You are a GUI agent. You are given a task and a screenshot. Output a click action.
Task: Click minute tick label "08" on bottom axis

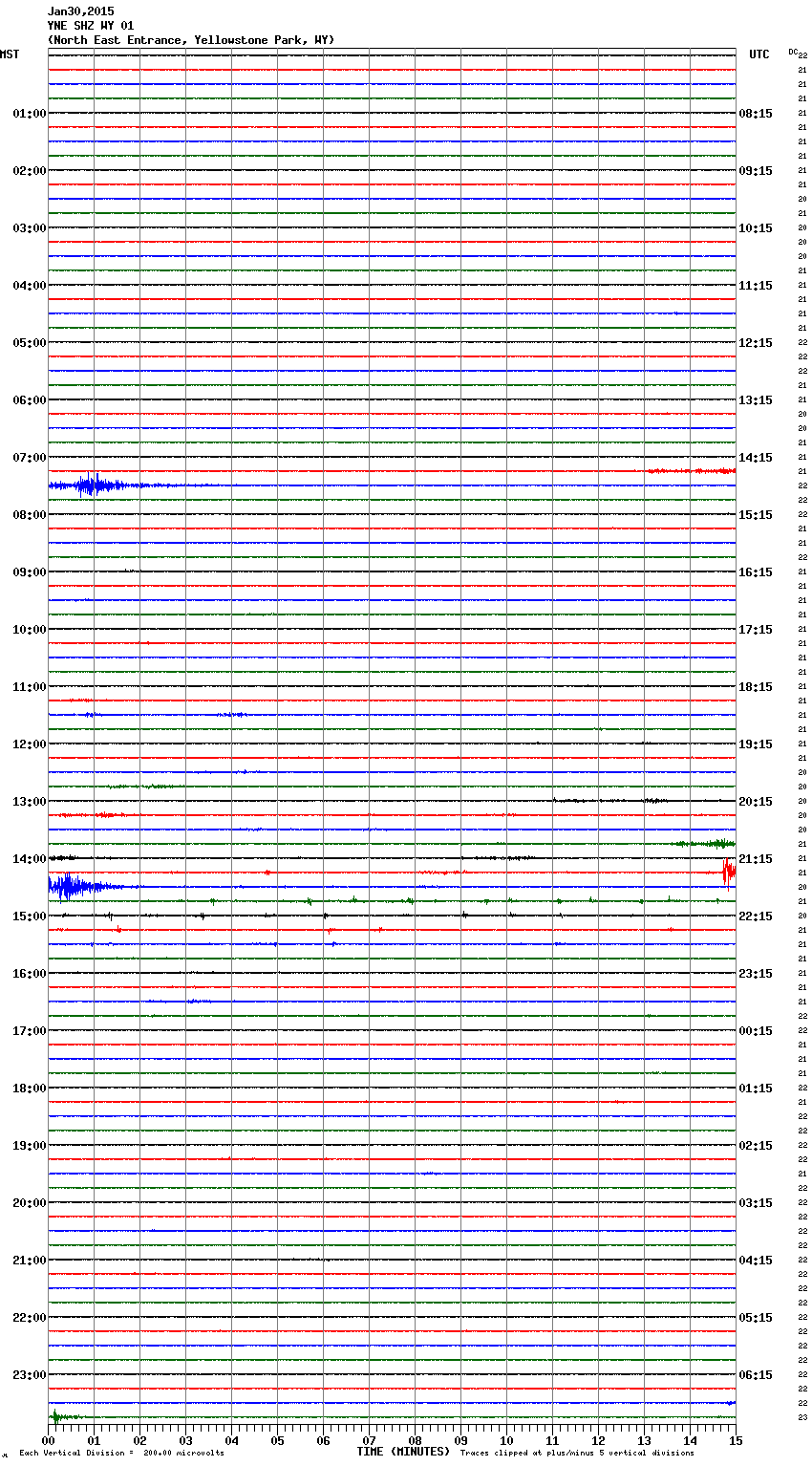pos(415,1440)
